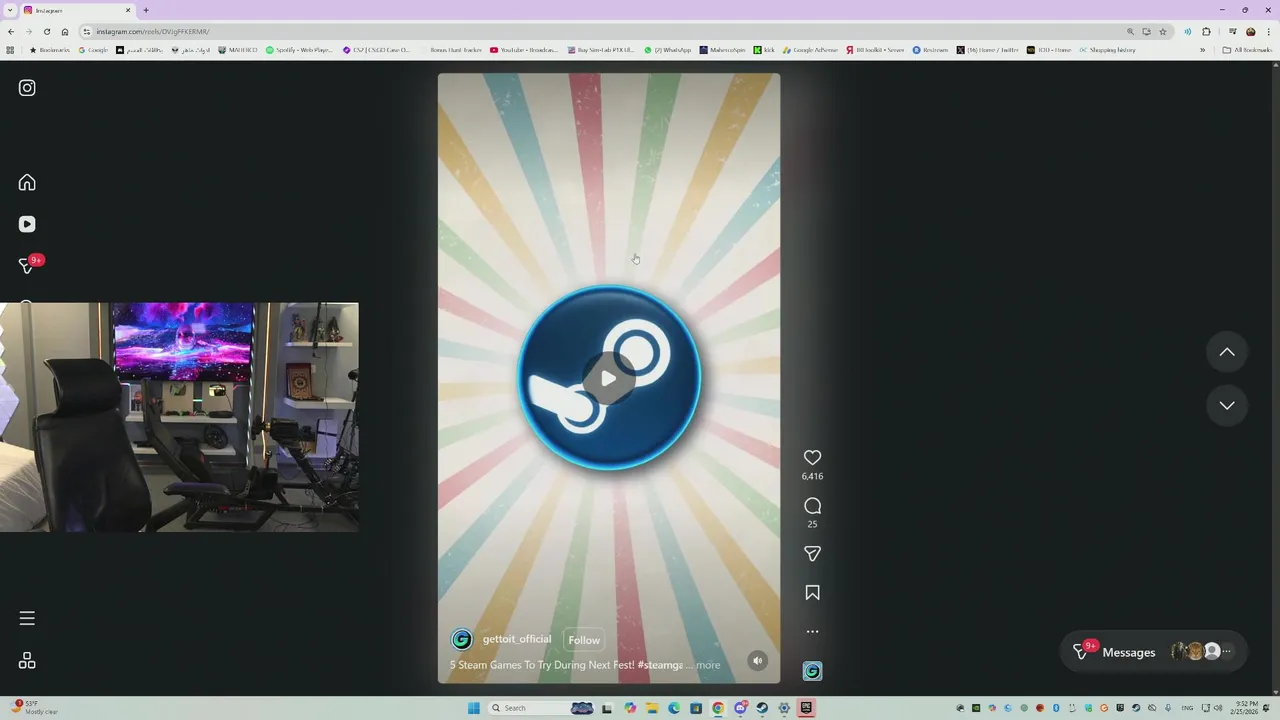Open a new Chrome tab
Image resolution: width=1280 pixels, height=720 pixels.
[x=146, y=10]
